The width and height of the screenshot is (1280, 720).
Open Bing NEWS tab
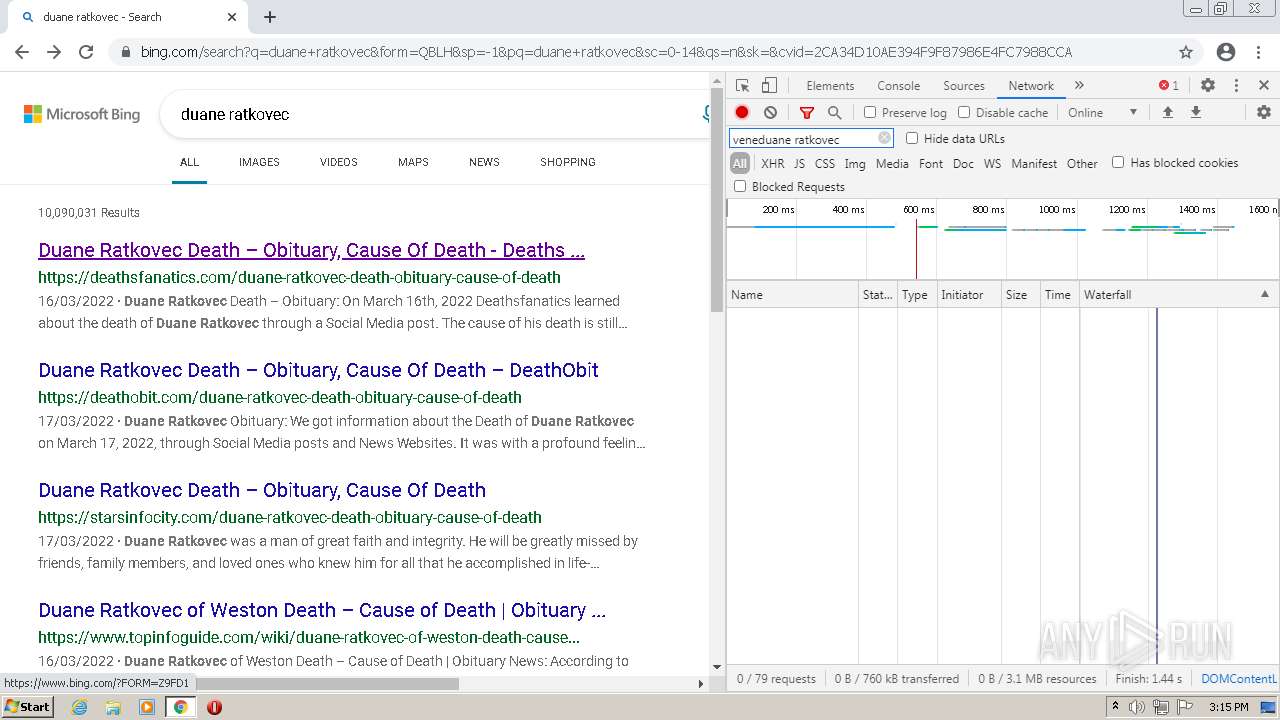click(x=484, y=162)
